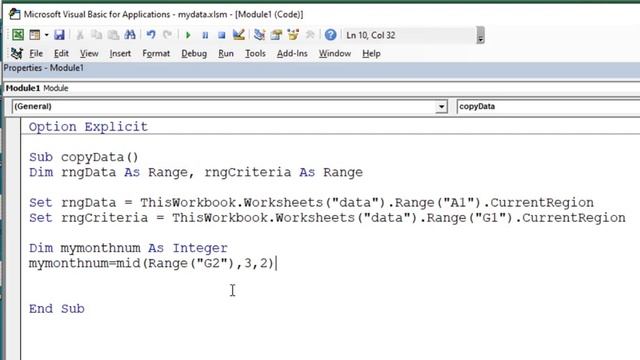Click the VBA icon left of File
Screen dimensions: 640x360
pos(16,53)
